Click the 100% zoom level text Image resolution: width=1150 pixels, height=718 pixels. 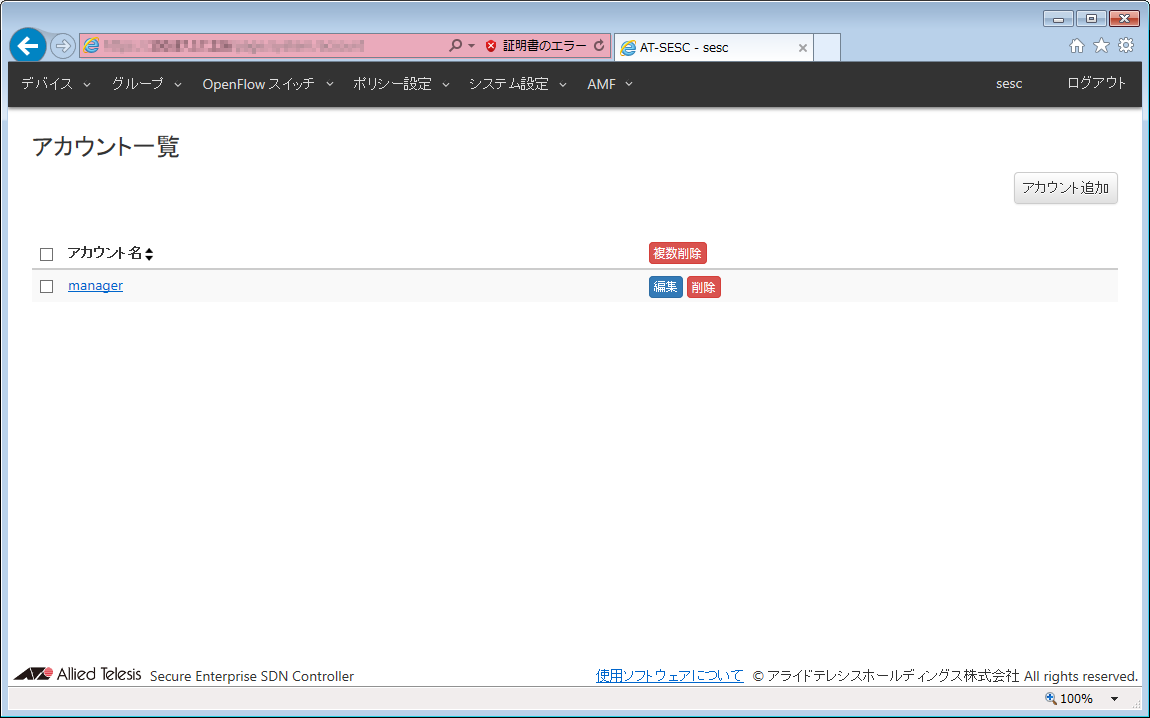pyautogui.click(x=1077, y=699)
